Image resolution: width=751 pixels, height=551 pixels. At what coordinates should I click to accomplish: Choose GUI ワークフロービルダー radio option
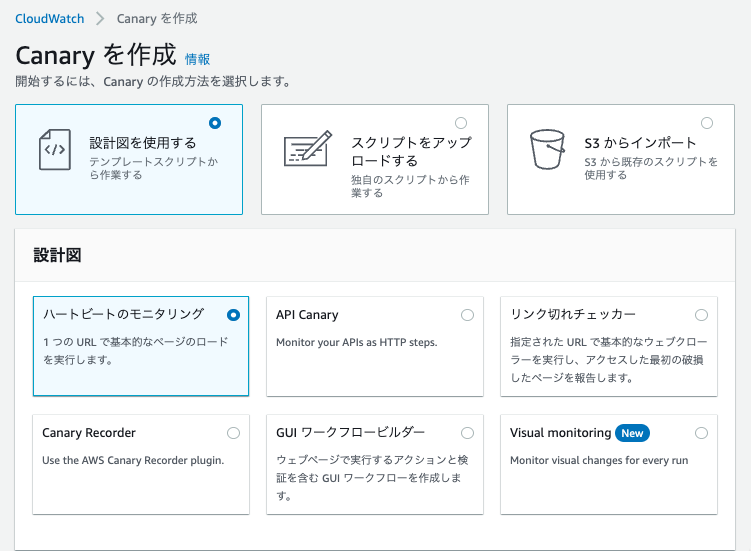[467, 433]
